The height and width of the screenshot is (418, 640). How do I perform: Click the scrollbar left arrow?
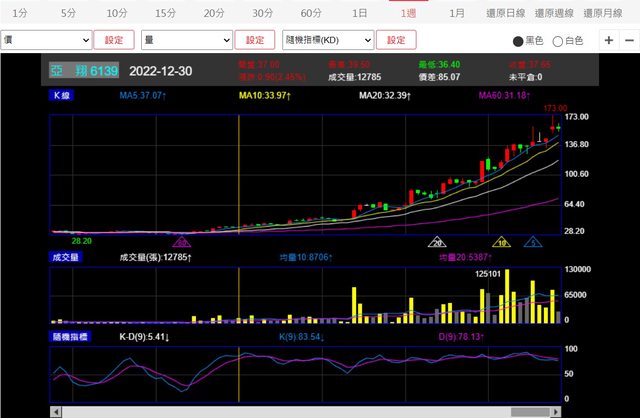coord(56,411)
